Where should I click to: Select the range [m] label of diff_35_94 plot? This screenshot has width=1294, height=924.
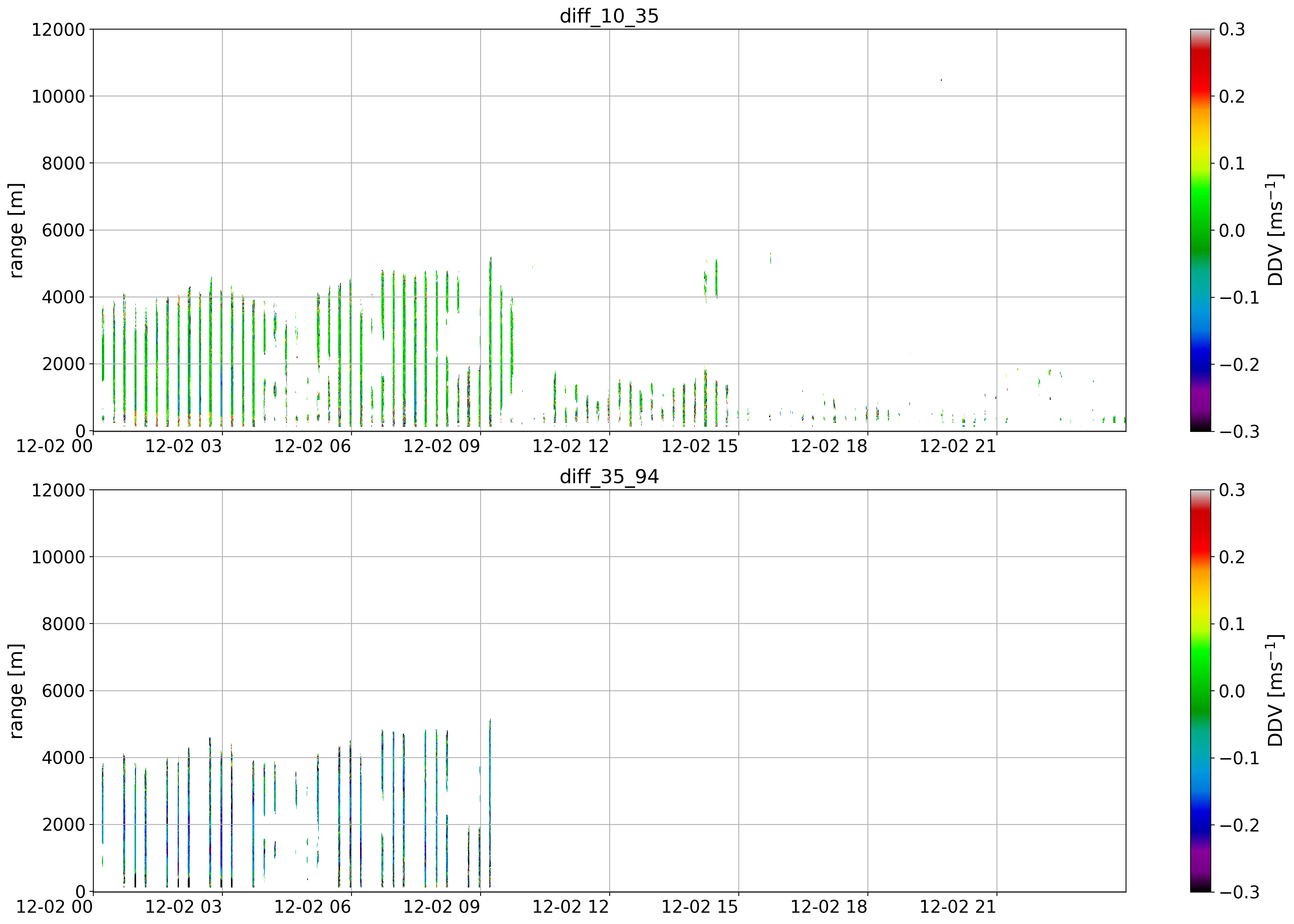[16, 691]
